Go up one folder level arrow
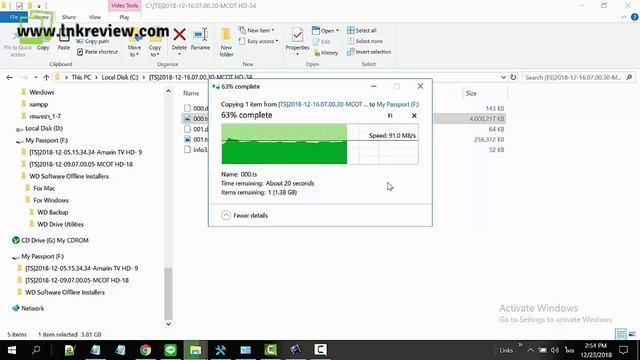 (46, 77)
